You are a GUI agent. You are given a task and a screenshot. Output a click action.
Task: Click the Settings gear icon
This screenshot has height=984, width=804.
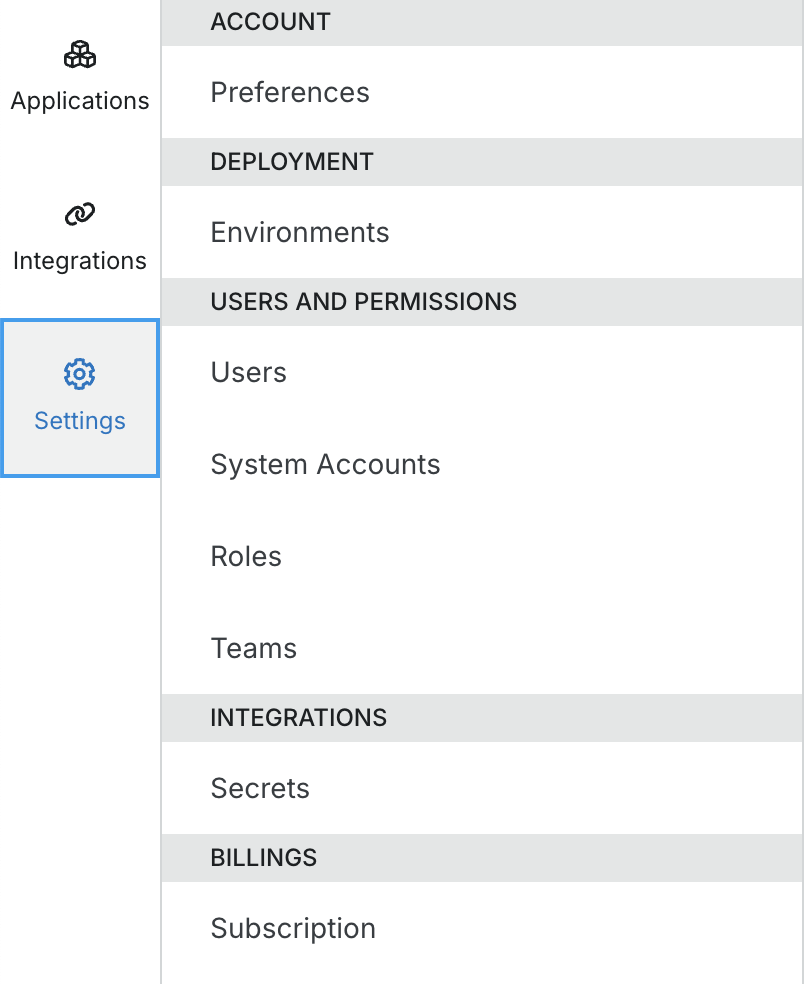click(x=79, y=373)
